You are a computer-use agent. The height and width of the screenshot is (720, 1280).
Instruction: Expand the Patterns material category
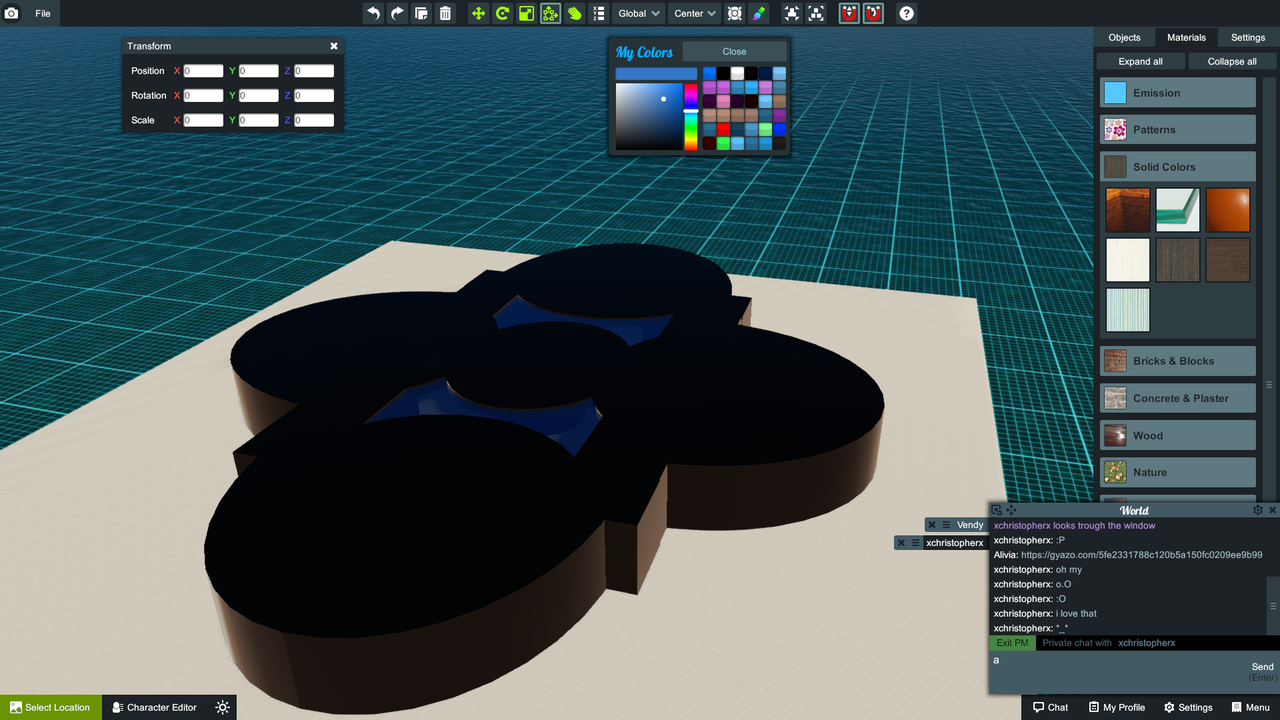click(1178, 130)
